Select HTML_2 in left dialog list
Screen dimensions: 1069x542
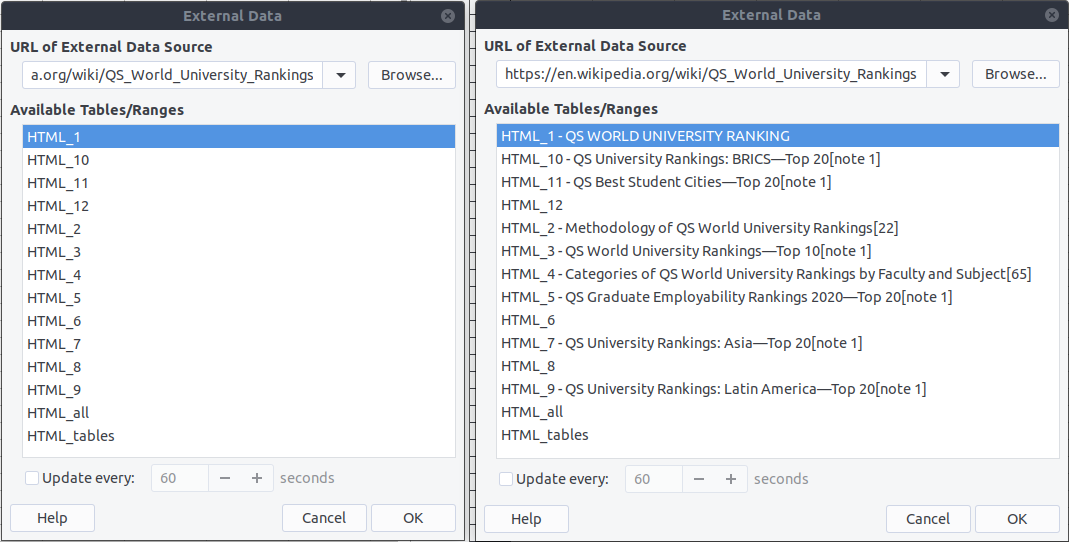coord(239,229)
